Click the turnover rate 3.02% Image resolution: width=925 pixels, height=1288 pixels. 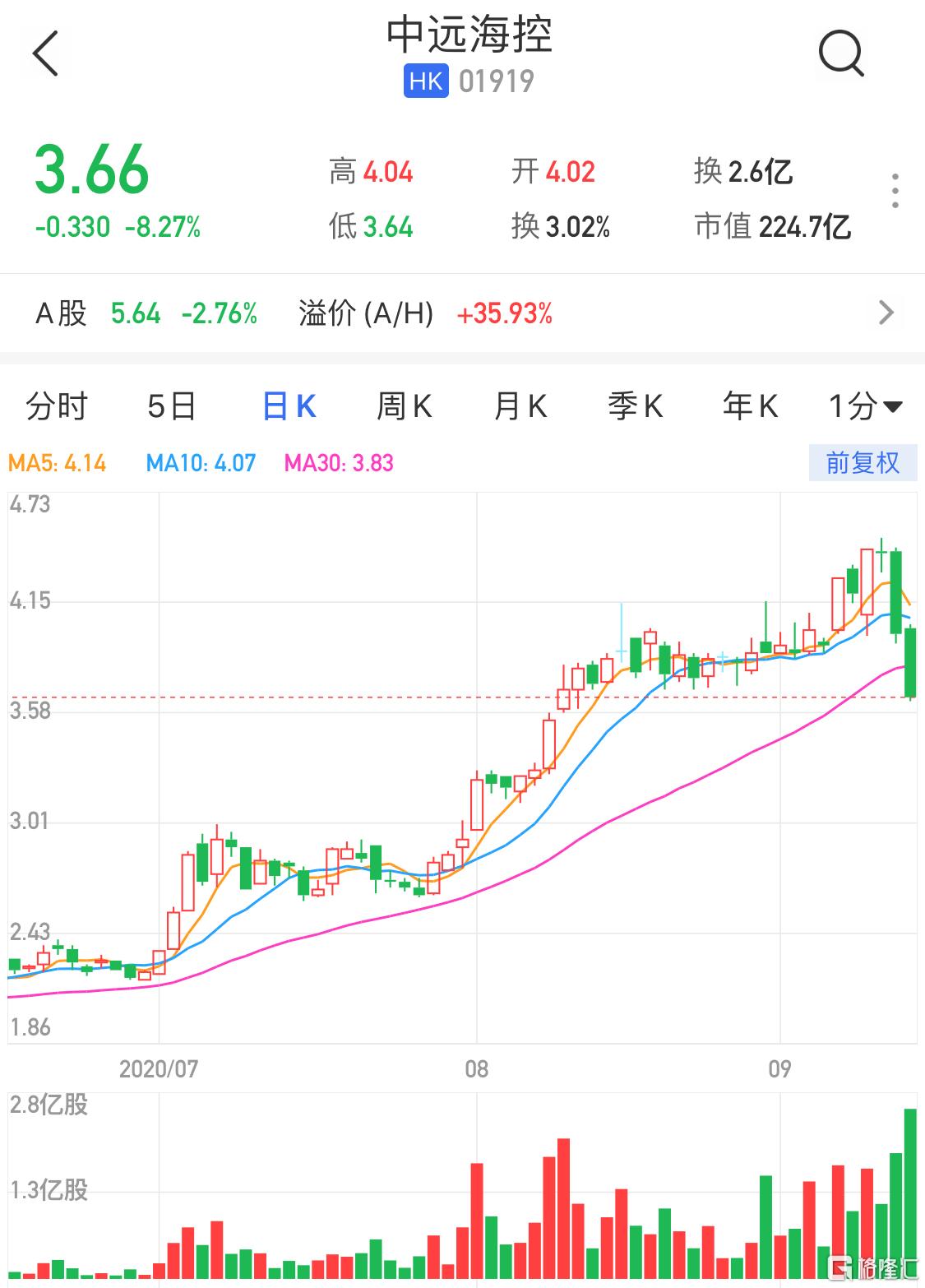click(x=578, y=227)
